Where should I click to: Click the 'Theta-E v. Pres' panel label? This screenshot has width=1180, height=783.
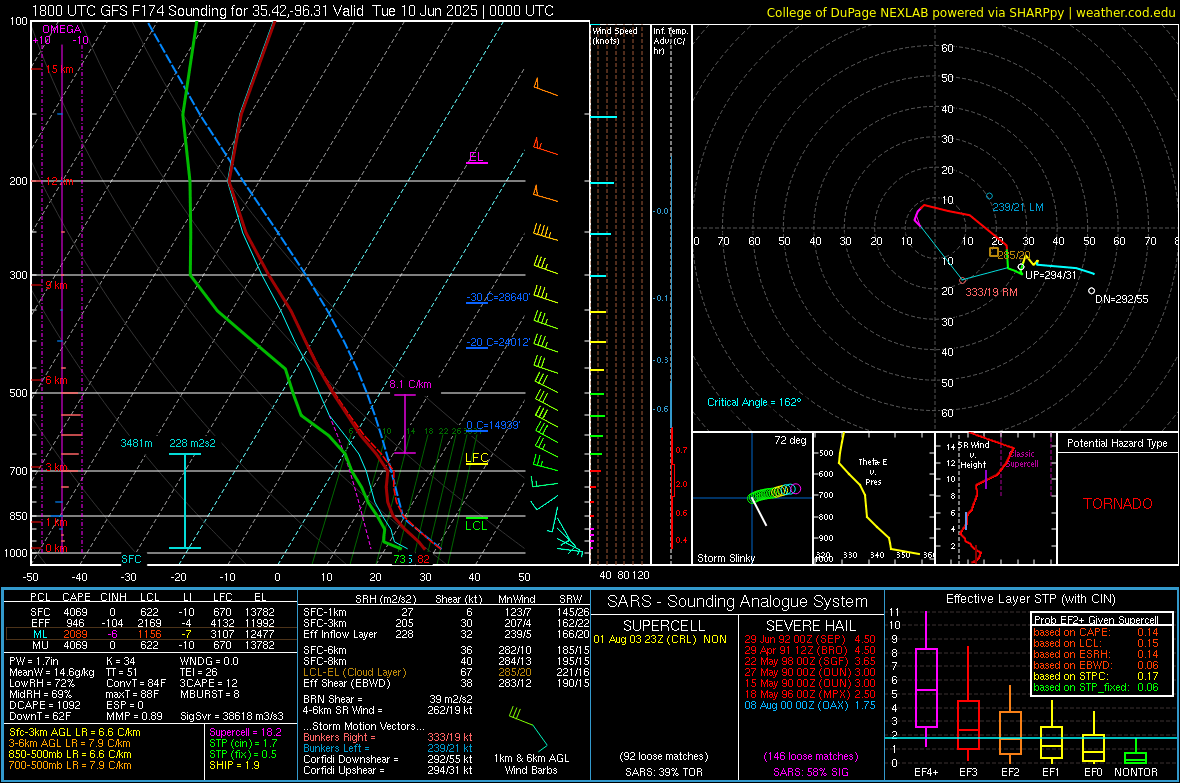tap(873, 471)
